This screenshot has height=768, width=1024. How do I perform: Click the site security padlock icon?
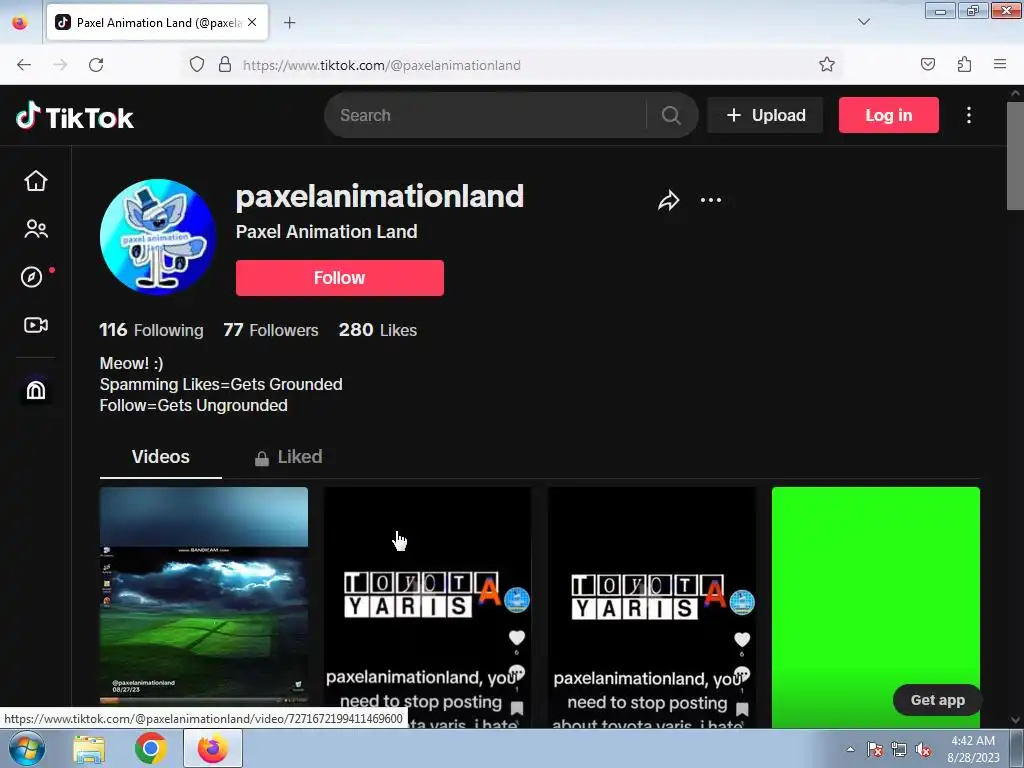(225, 64)
